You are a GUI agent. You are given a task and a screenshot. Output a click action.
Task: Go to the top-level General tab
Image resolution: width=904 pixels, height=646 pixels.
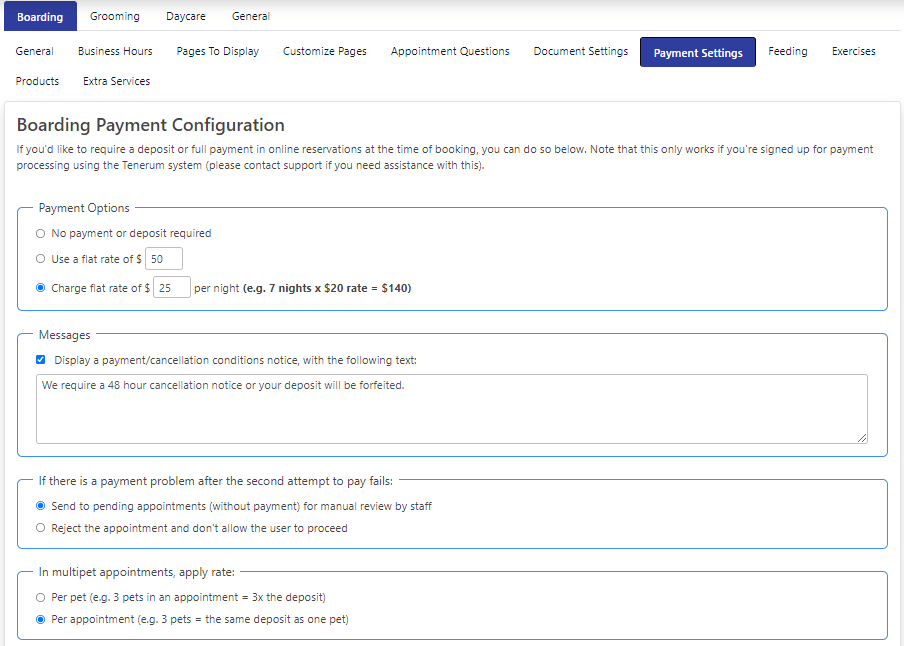coord(251,16)
